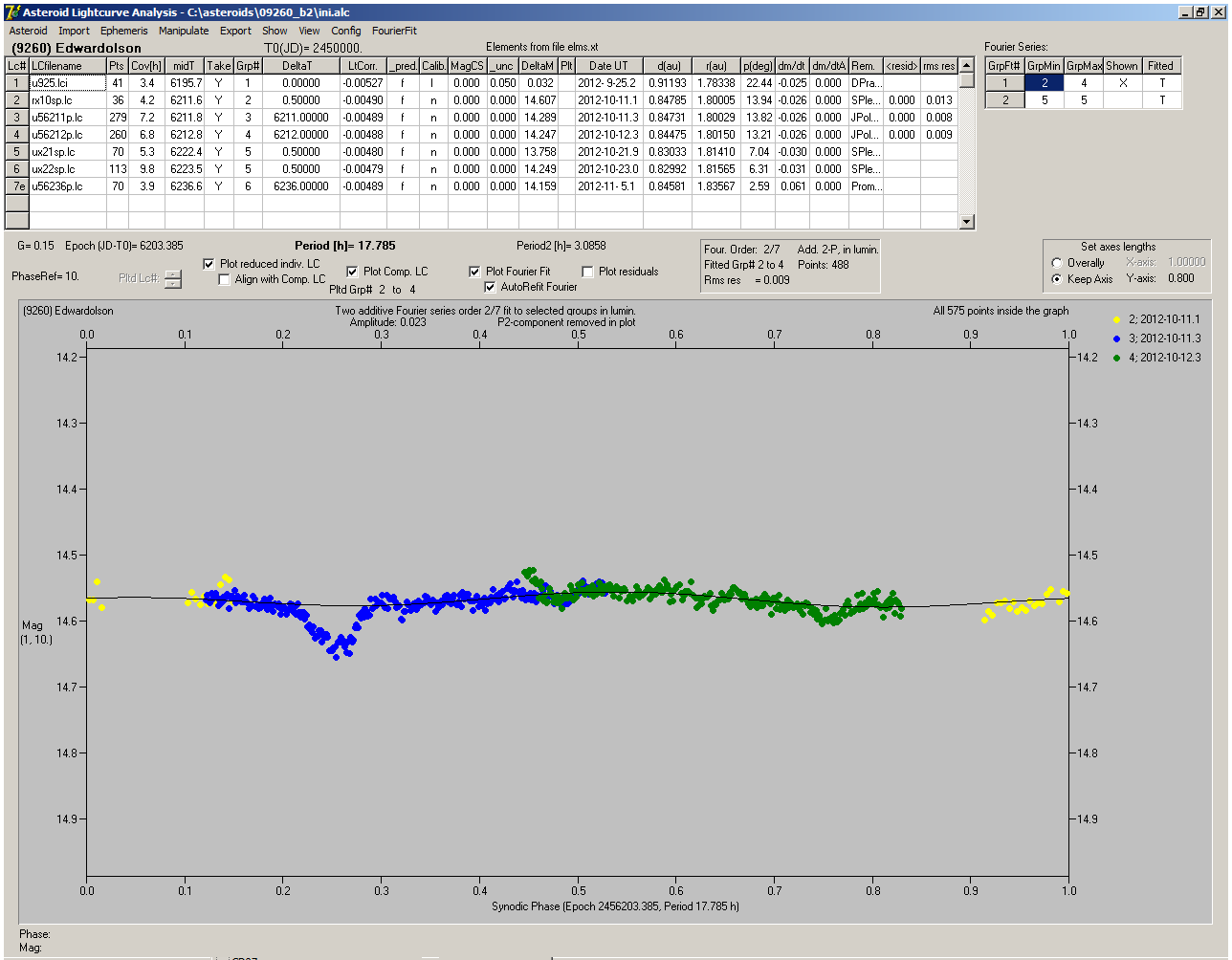
Task: Click the DeltaT column header
Action: coord(301,66)
